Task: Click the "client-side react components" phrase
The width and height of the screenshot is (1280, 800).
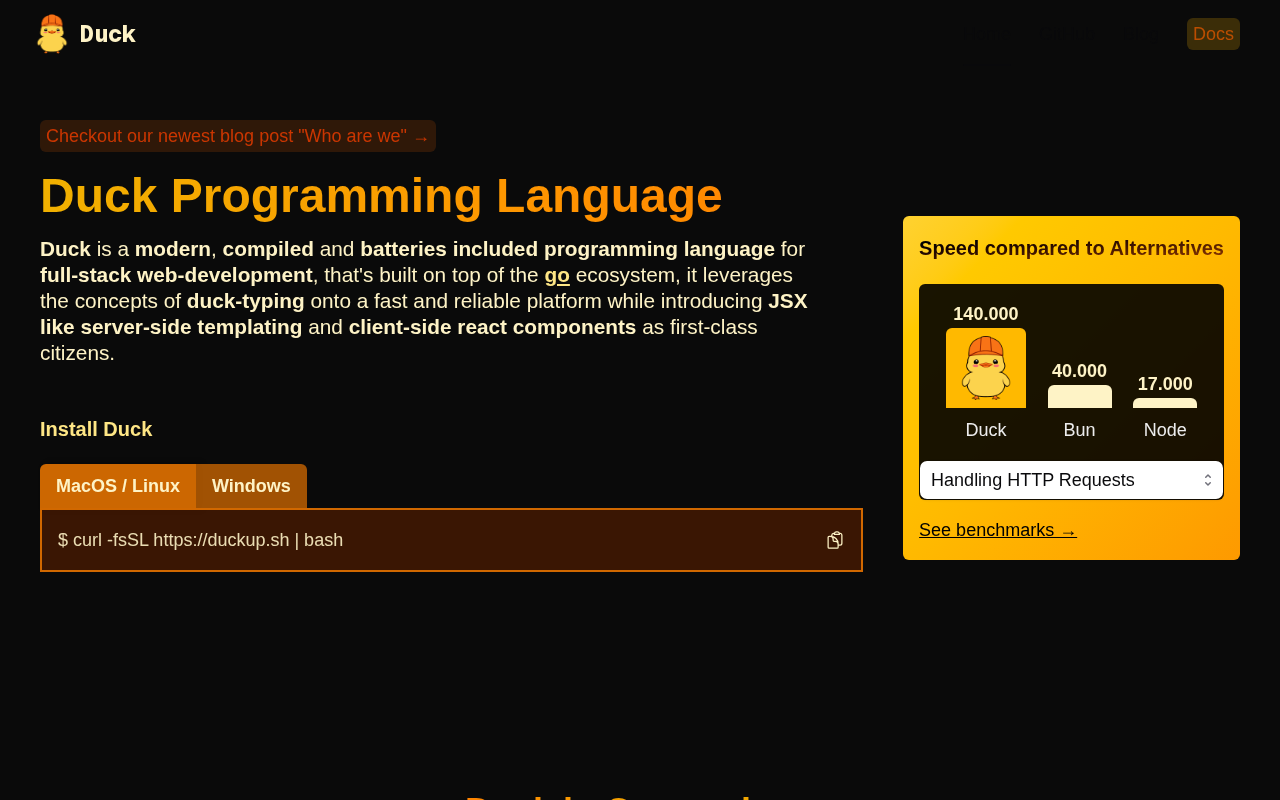Action: click(x=492, y=327)
